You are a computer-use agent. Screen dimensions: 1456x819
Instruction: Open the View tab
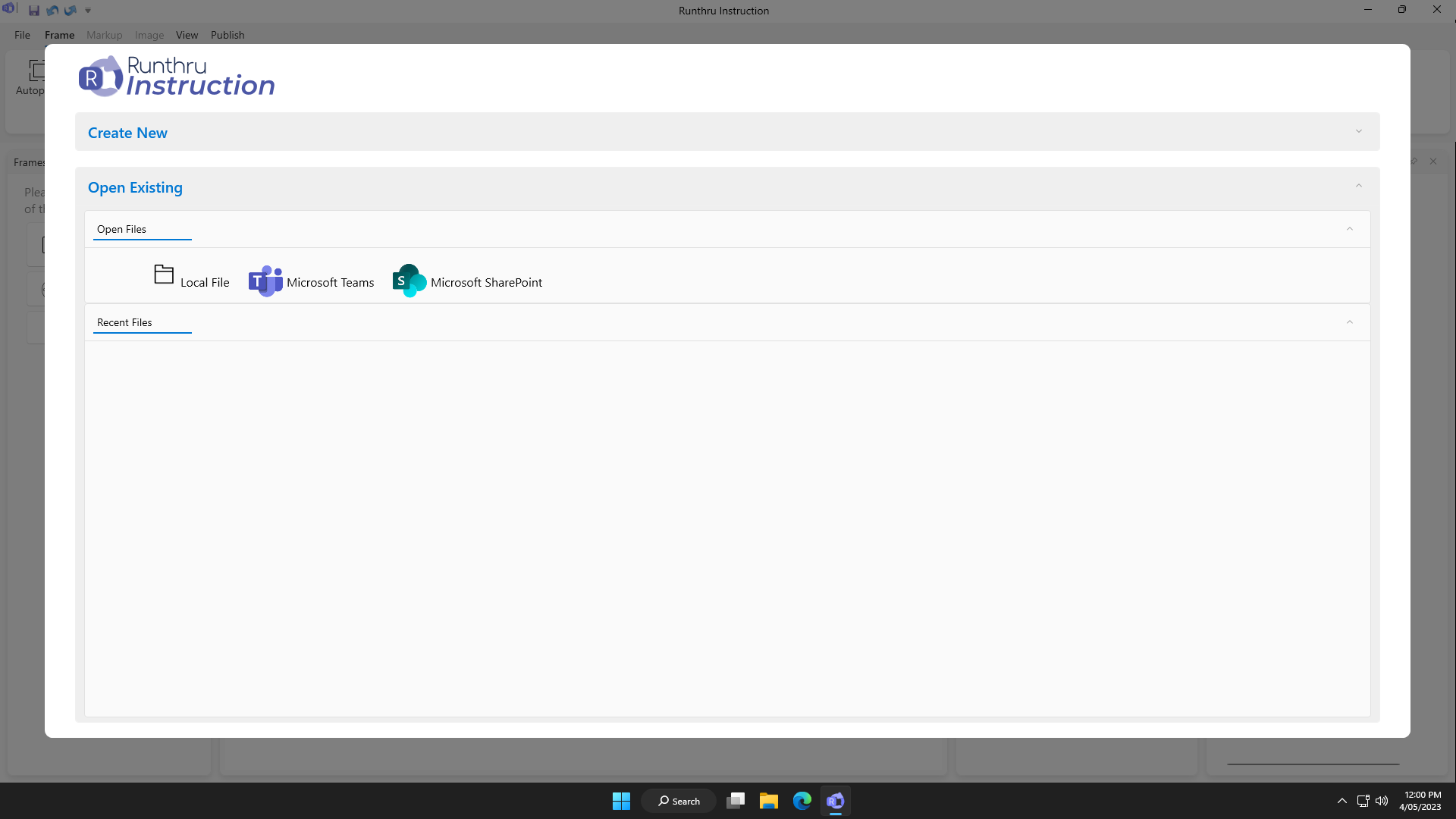point(187,35)
